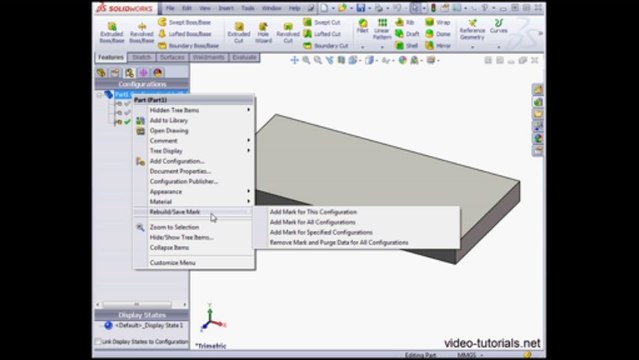Expand the Comment submenu arrow

pyautogui.click(x=248, y=140)
